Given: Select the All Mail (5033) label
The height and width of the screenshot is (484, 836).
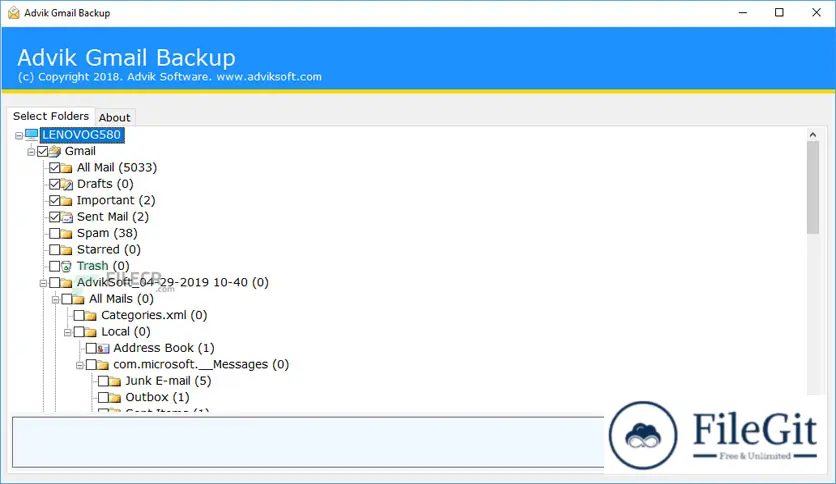Looking at the screenshot, I should coord(117,168).
